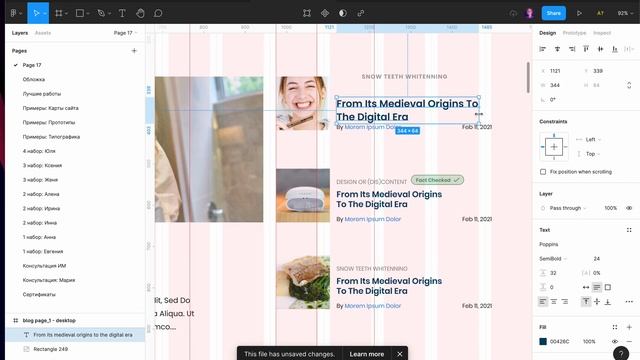
Task: Select the Frame tool
Action: coord(59,13)
